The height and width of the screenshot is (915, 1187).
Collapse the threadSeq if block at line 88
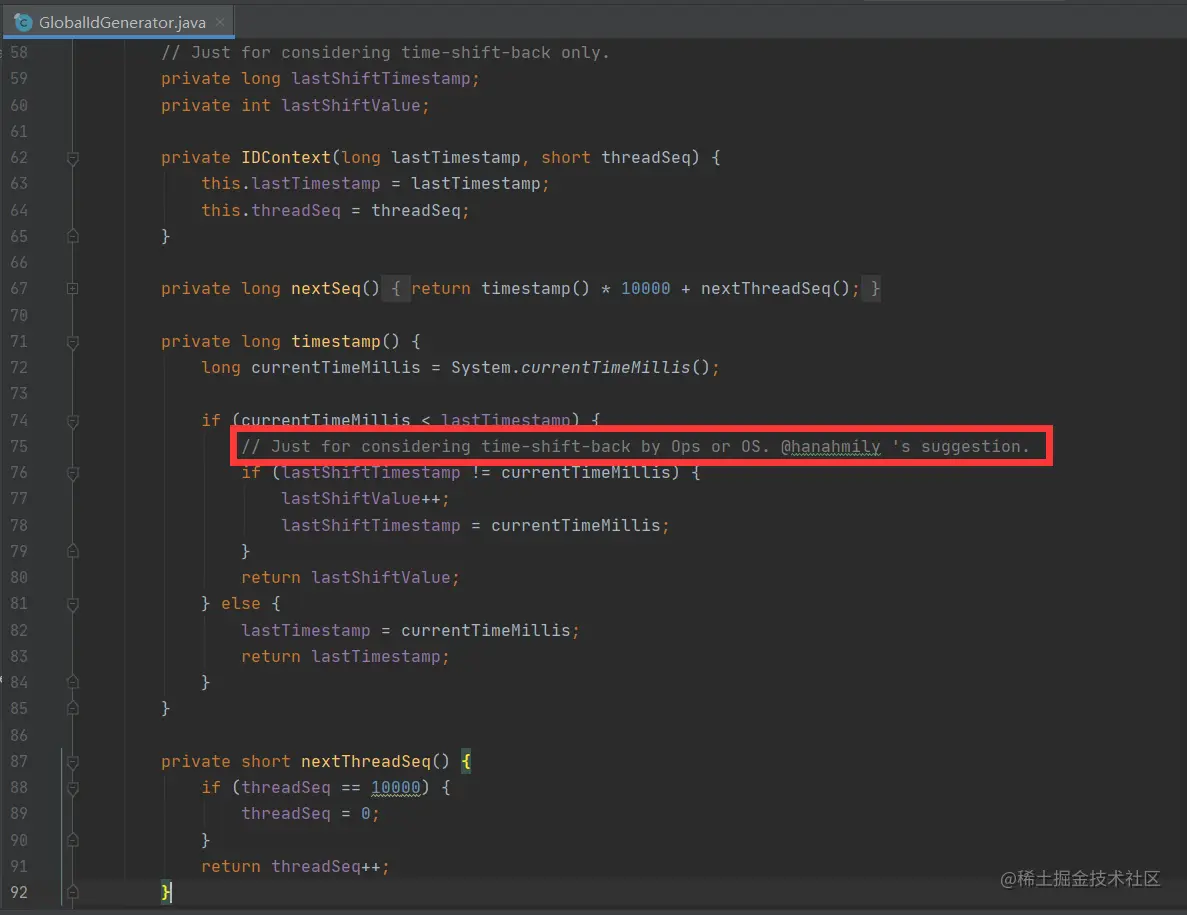click(x=73, y=788)
